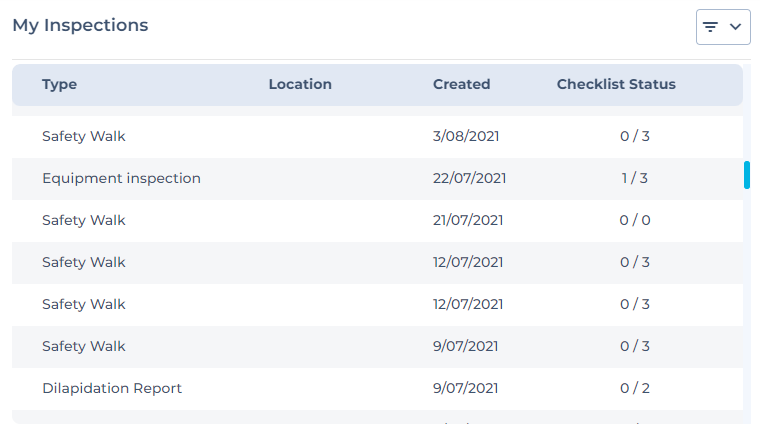Open Safety Walk created 3/08/2021
The image size is (760, 432).
pos(377,137)
